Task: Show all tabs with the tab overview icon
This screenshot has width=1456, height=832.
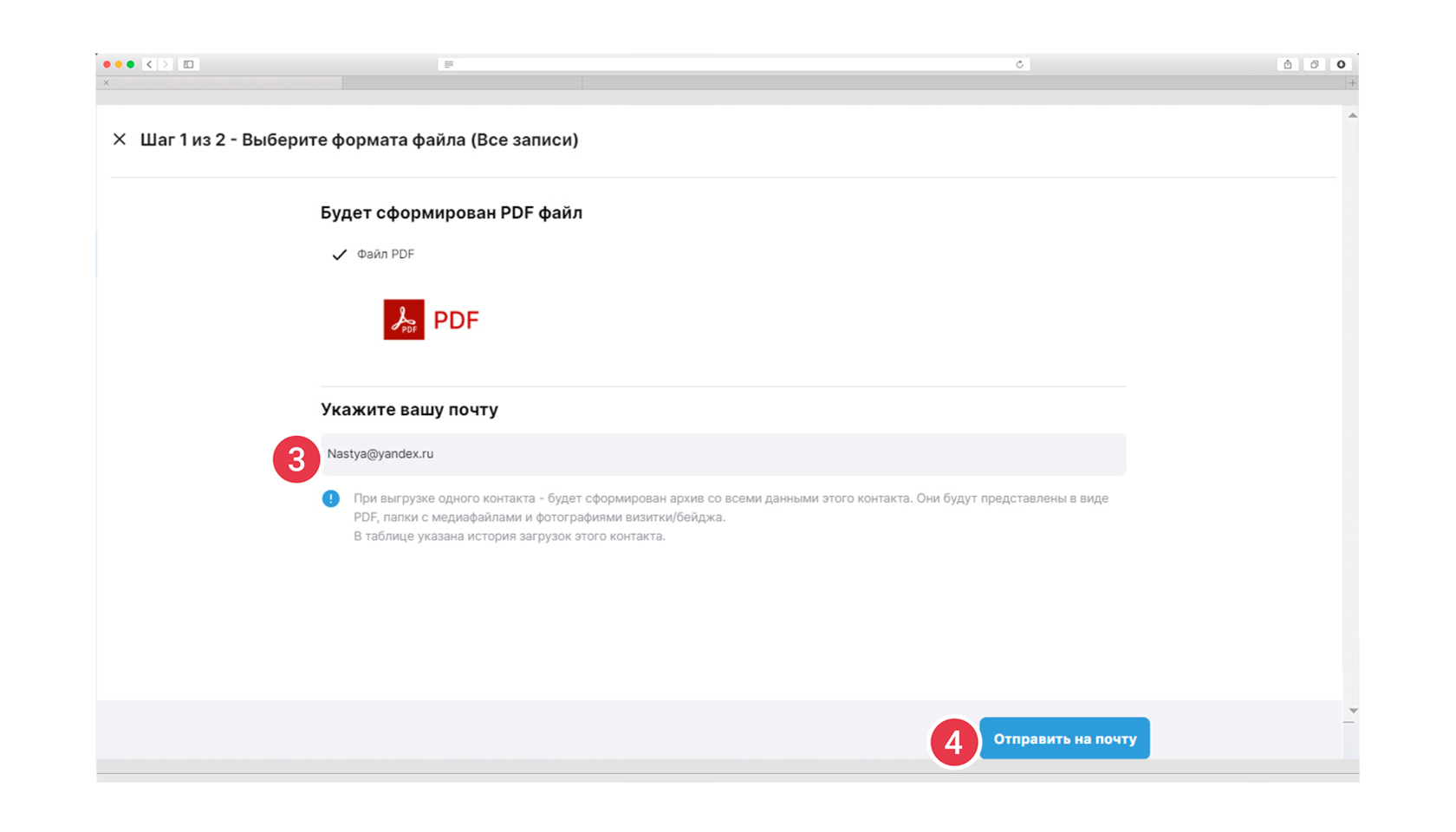Action: [1315, 64]
